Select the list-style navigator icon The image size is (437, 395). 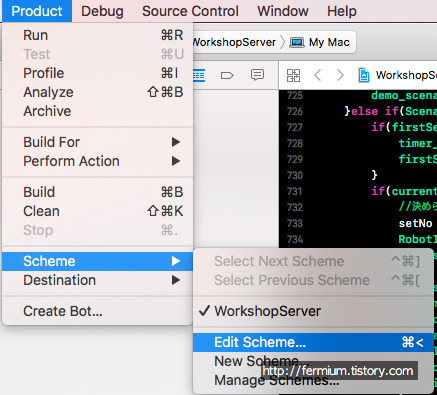point(199,75)
